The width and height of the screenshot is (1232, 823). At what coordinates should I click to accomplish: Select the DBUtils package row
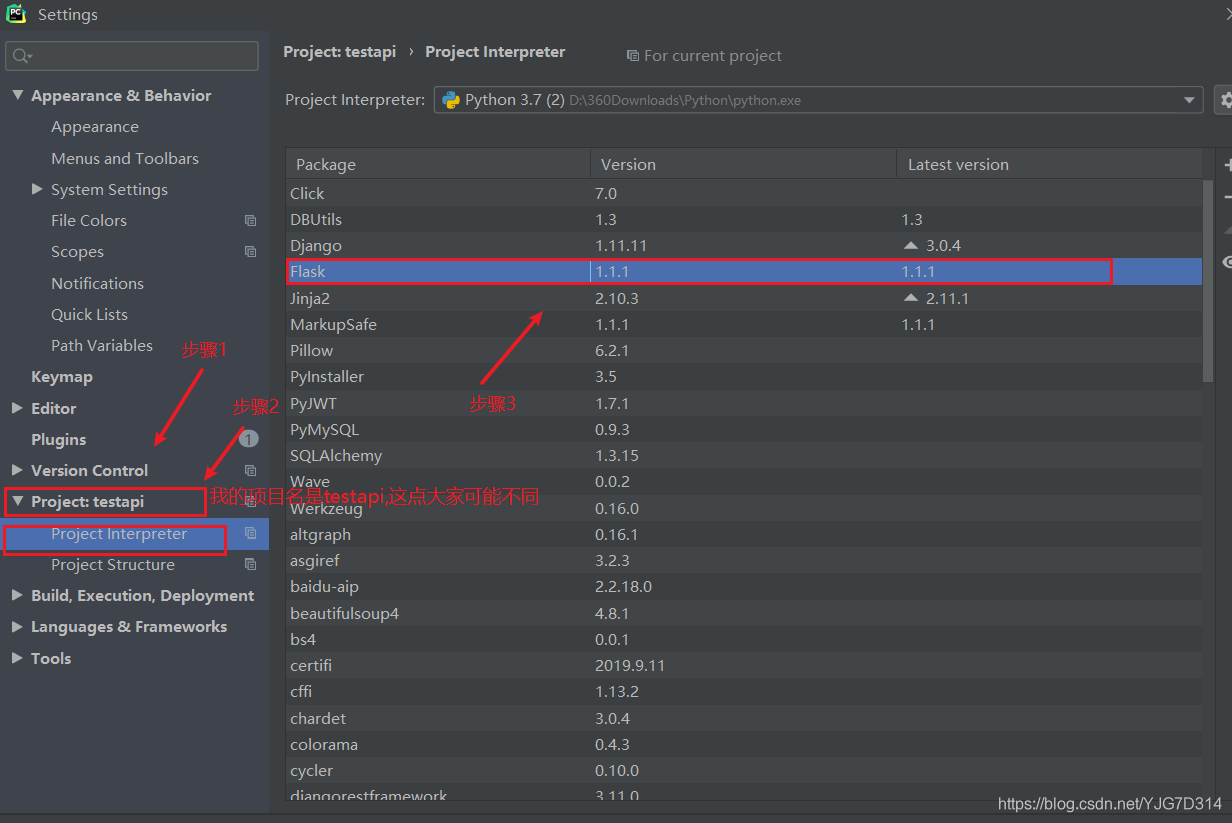(744, 219)
